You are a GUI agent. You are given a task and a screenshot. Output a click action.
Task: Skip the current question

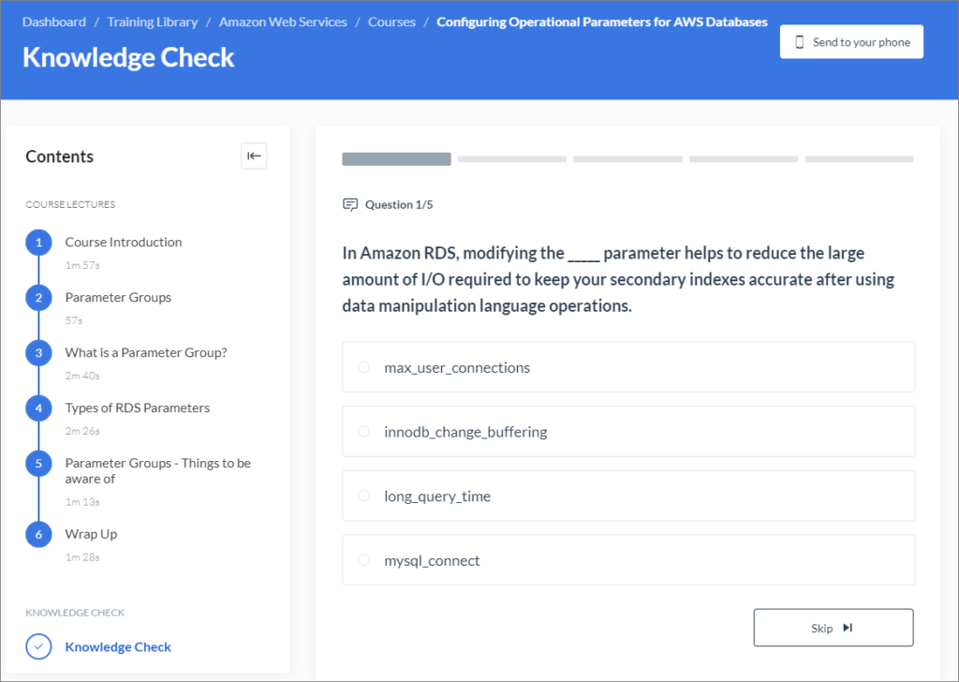(833, 628)
